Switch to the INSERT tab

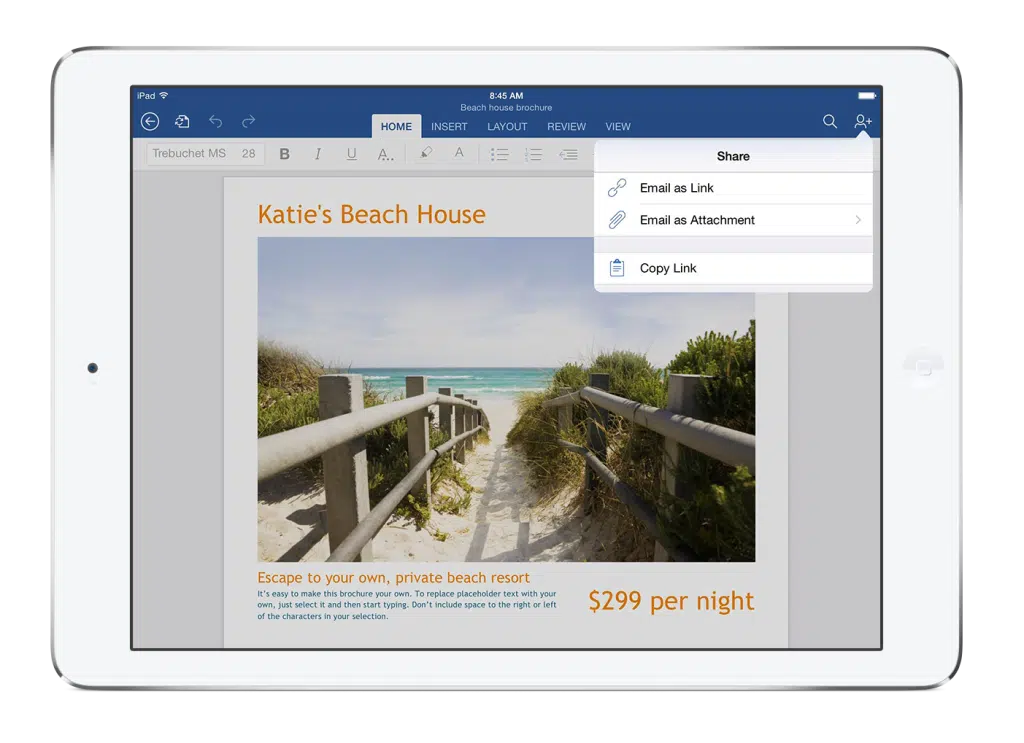pos(449,127)
